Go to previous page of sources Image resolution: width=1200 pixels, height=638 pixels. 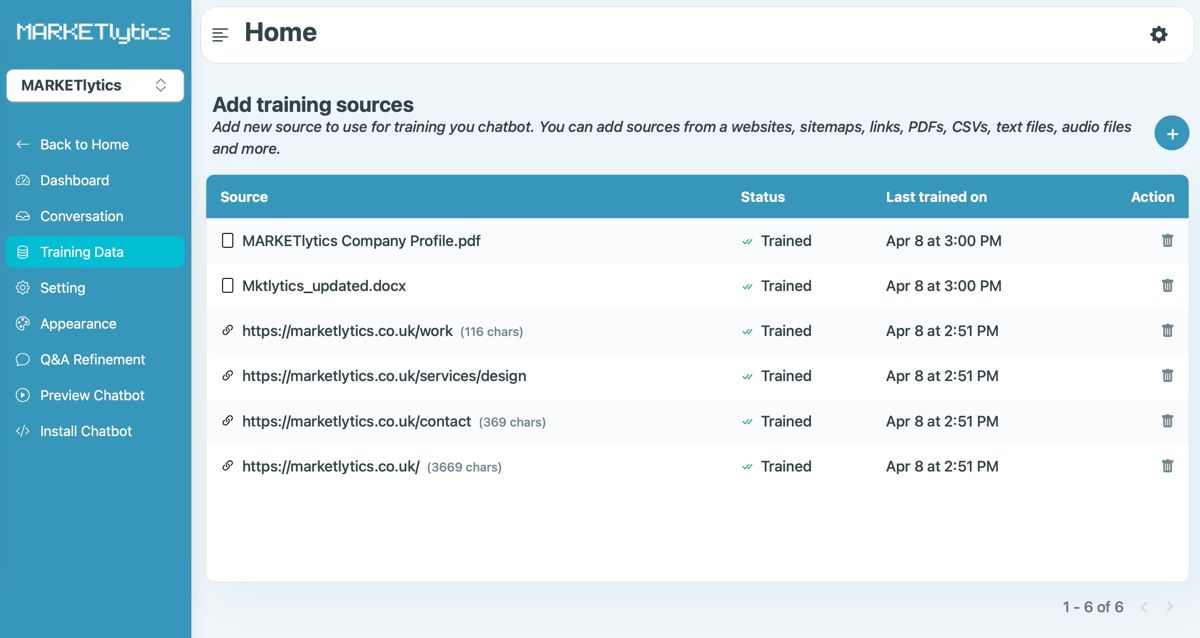(1145, 607)
